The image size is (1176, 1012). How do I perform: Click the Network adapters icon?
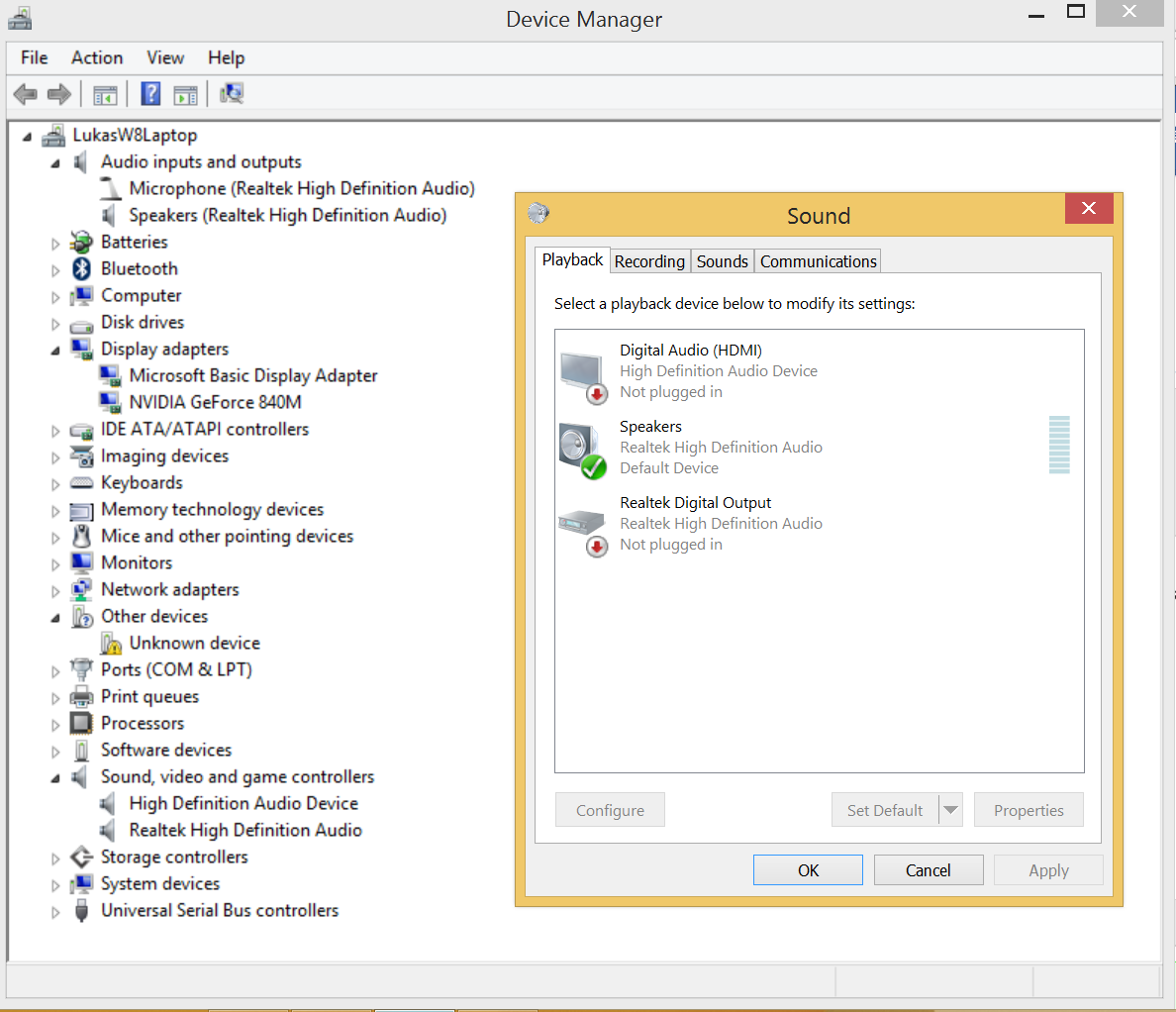point(81,589)
